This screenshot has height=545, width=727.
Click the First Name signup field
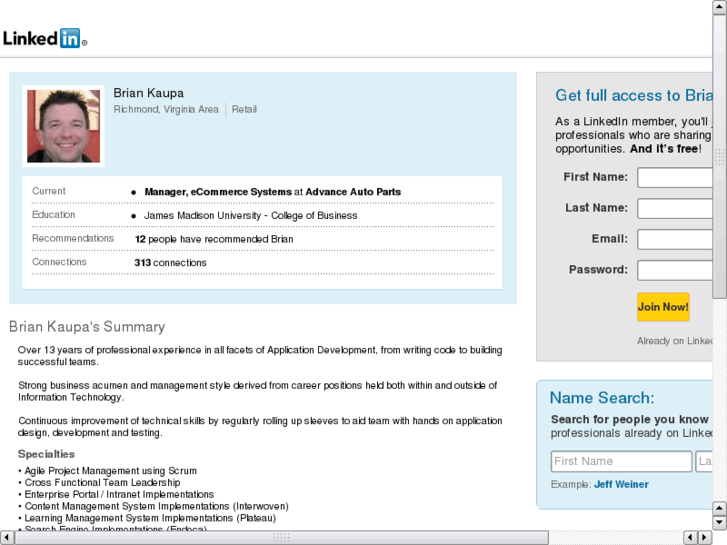[675, 178]
